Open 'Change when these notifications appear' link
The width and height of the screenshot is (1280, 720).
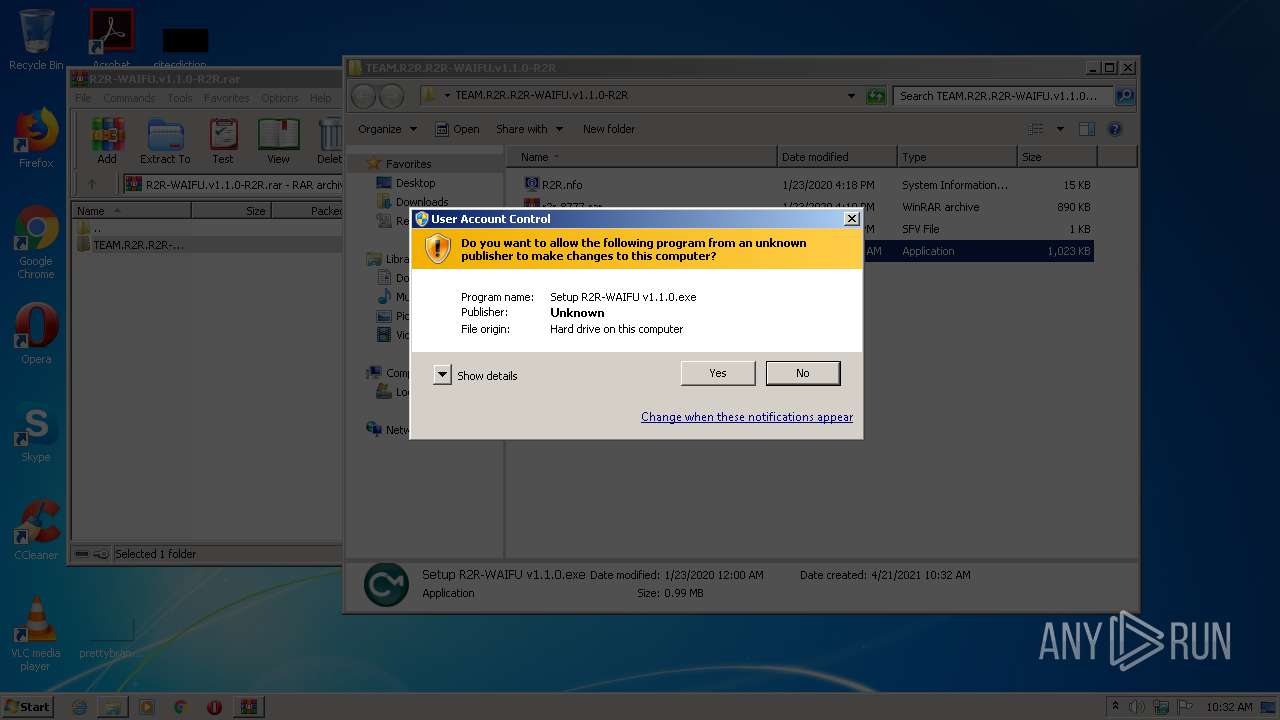pos(747,417)
